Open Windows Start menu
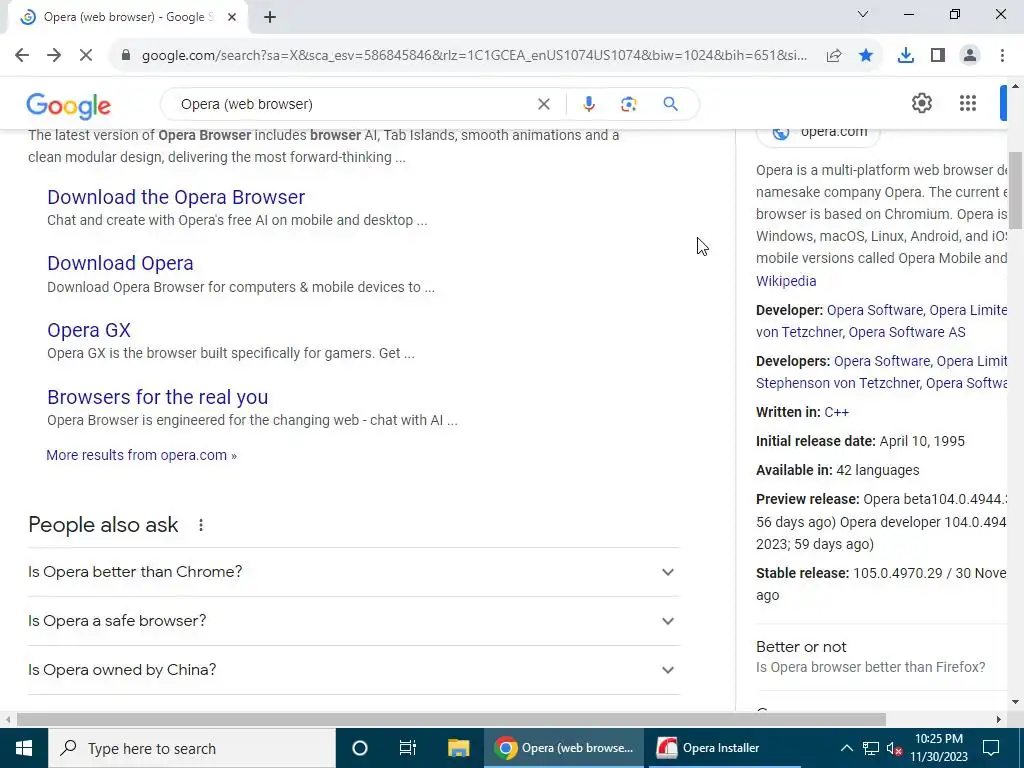Viewport: 1024px width, 768px height. coord(24,748)
